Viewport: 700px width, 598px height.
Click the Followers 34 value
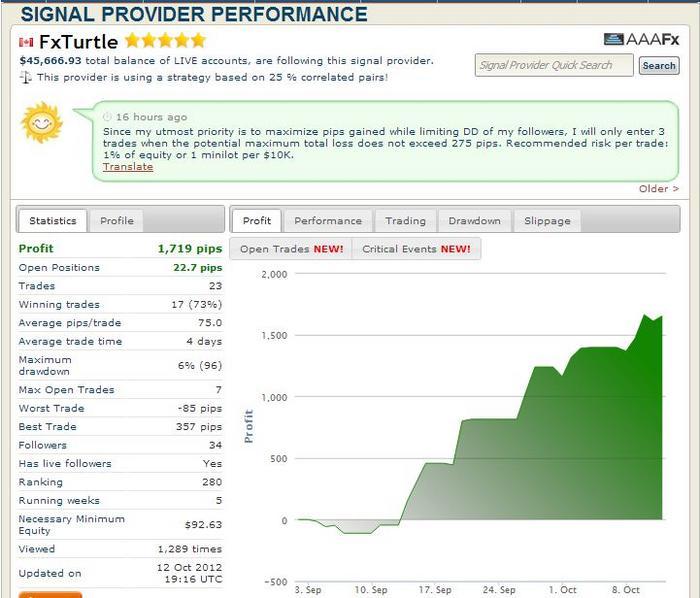215,445
